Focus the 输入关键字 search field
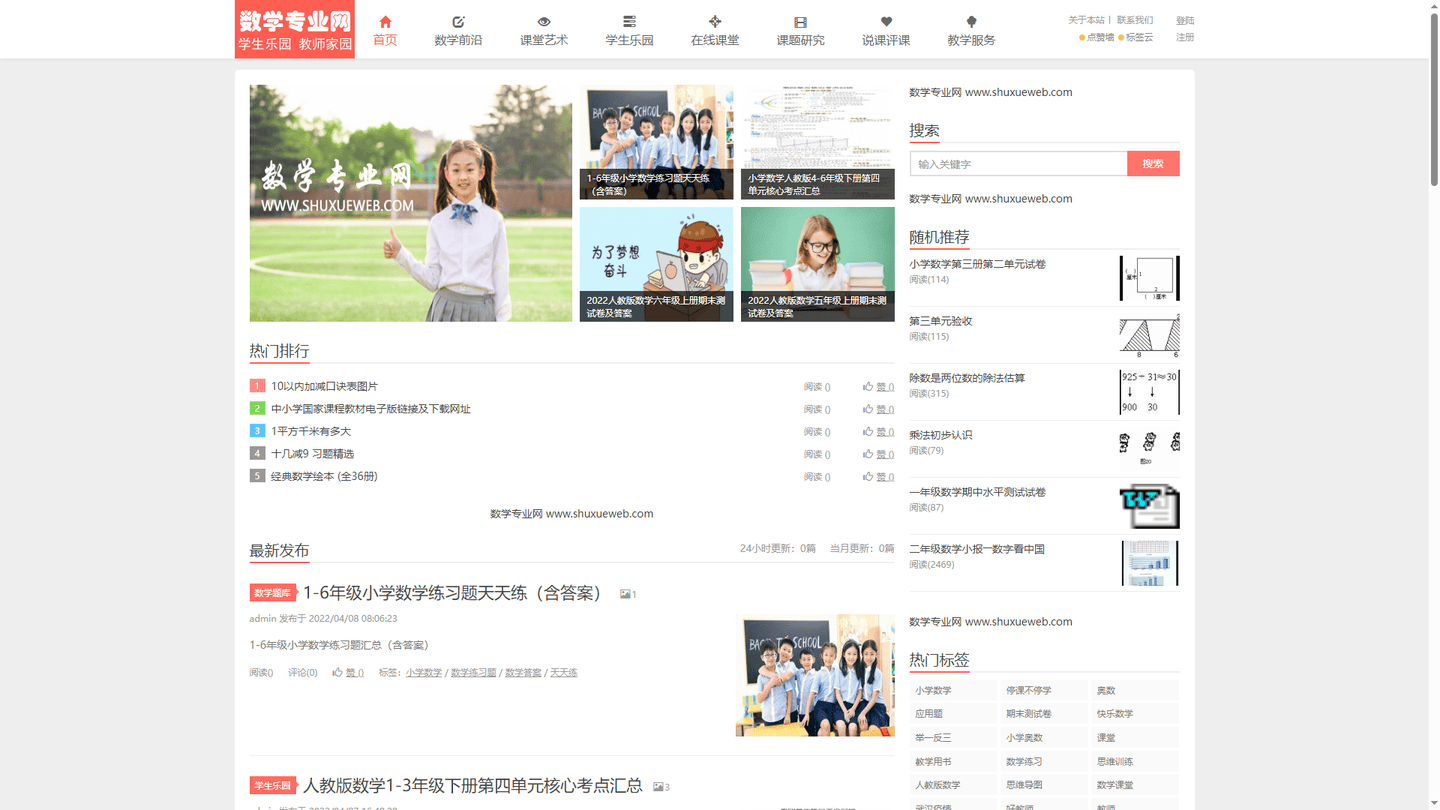Screen dimensions: 1440x810 (1018, 164)
